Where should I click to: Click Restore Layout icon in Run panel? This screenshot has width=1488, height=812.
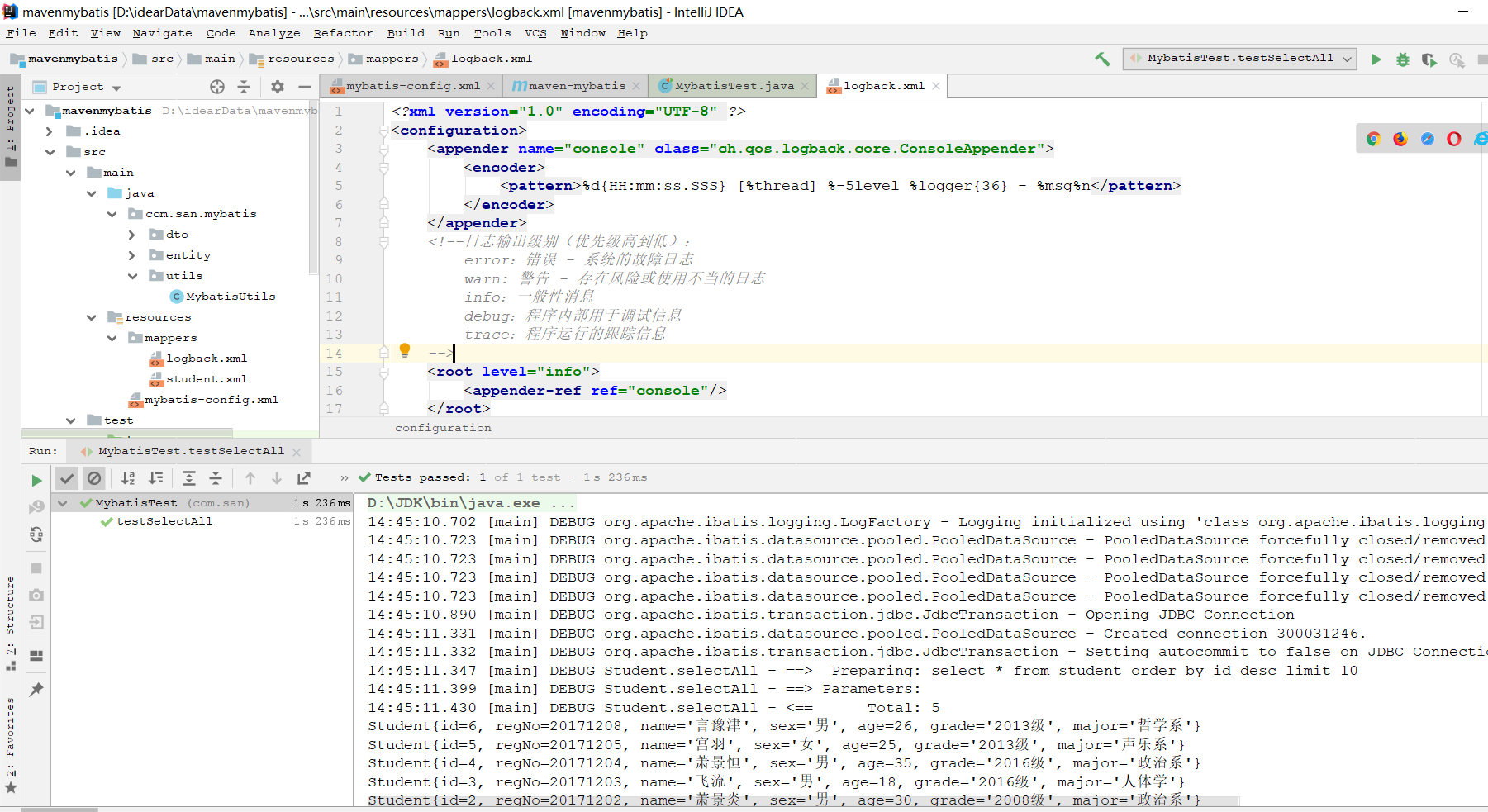(x=36, y=656)
